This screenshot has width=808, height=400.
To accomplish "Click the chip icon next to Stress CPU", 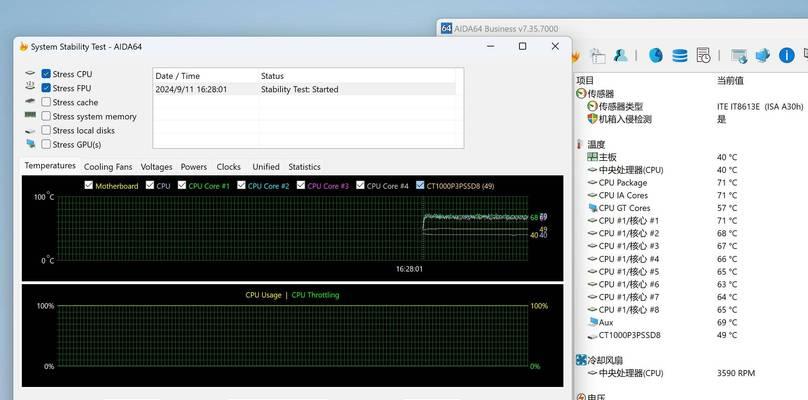I will [x=30, y=74].
